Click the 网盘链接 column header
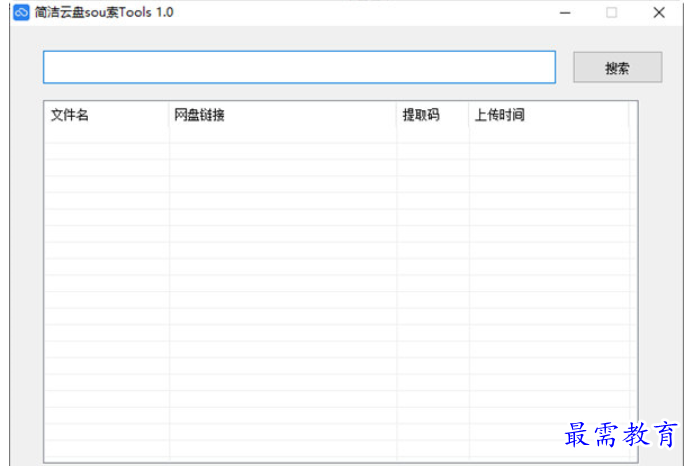This screenshot has width=686, height=466. tap(283, 115)
